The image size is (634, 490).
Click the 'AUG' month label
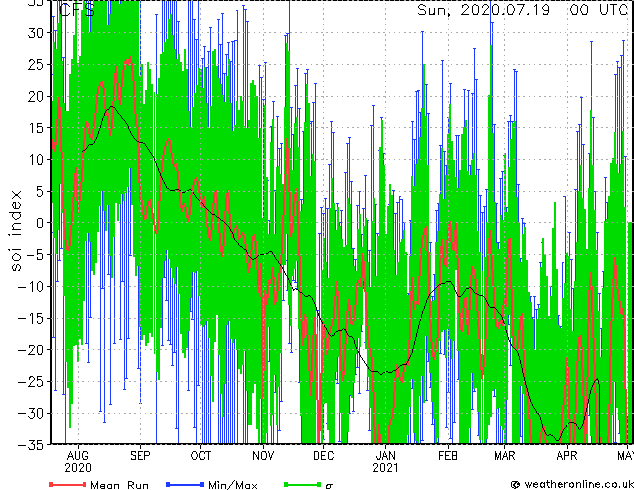coord(78,456)
